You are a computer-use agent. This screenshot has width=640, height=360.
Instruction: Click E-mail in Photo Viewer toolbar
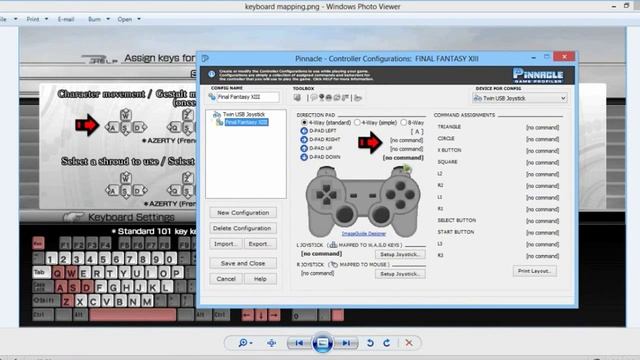pos(66,19)
